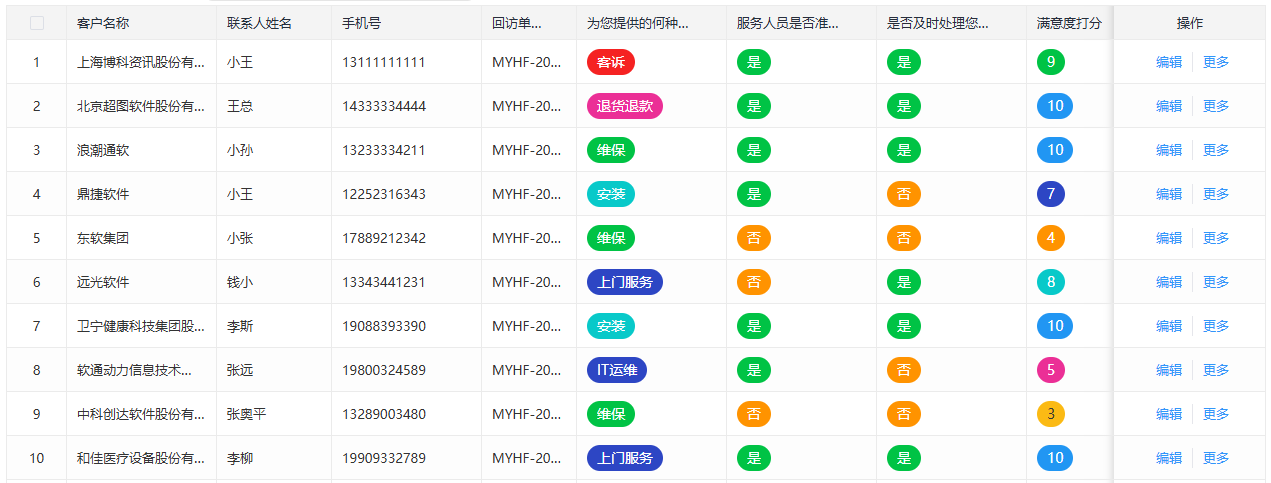Select phone number 13111111111 cell
The image size is (1271, 483).
click(383, 62)
